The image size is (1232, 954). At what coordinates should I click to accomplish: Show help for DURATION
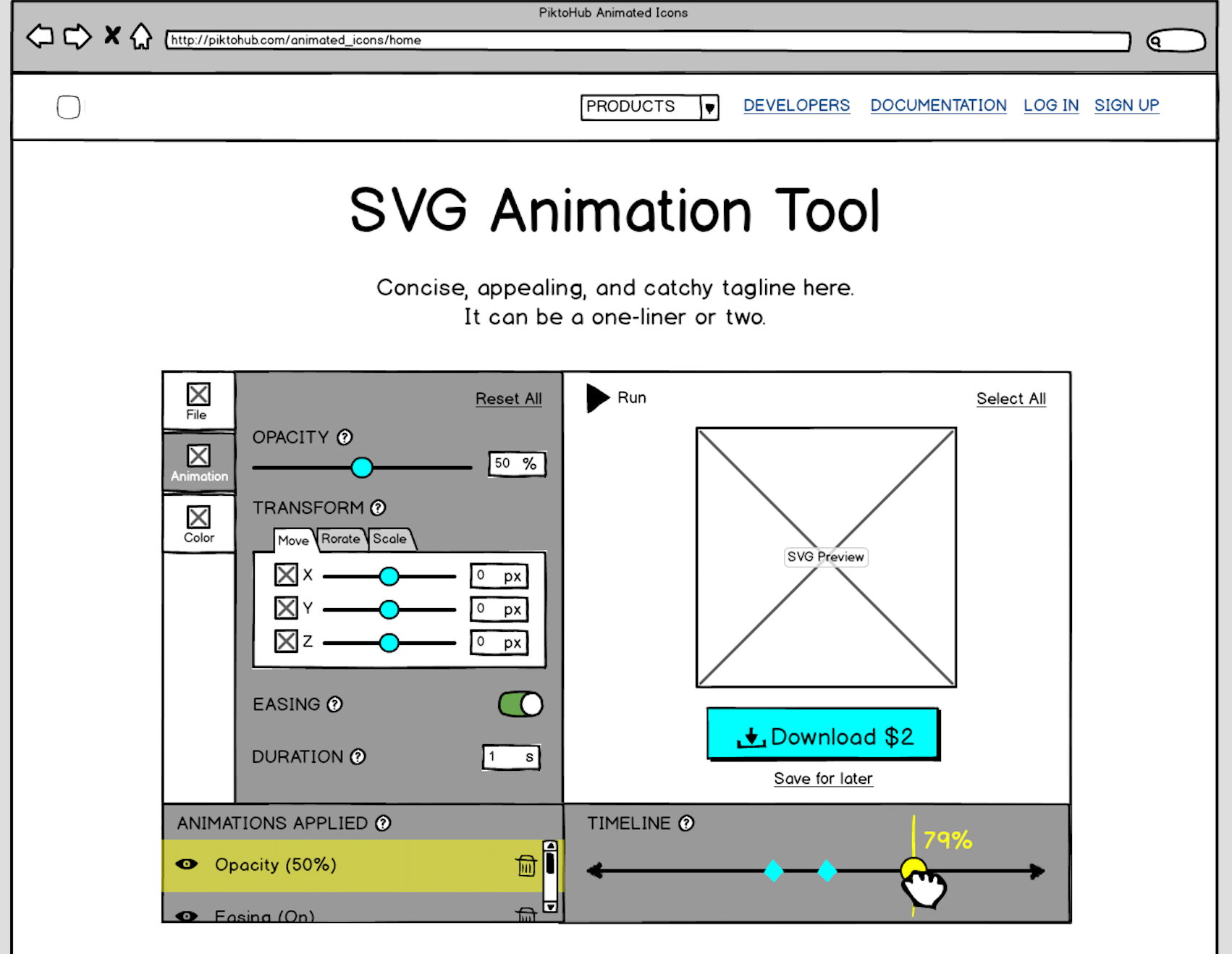point(358,756)
